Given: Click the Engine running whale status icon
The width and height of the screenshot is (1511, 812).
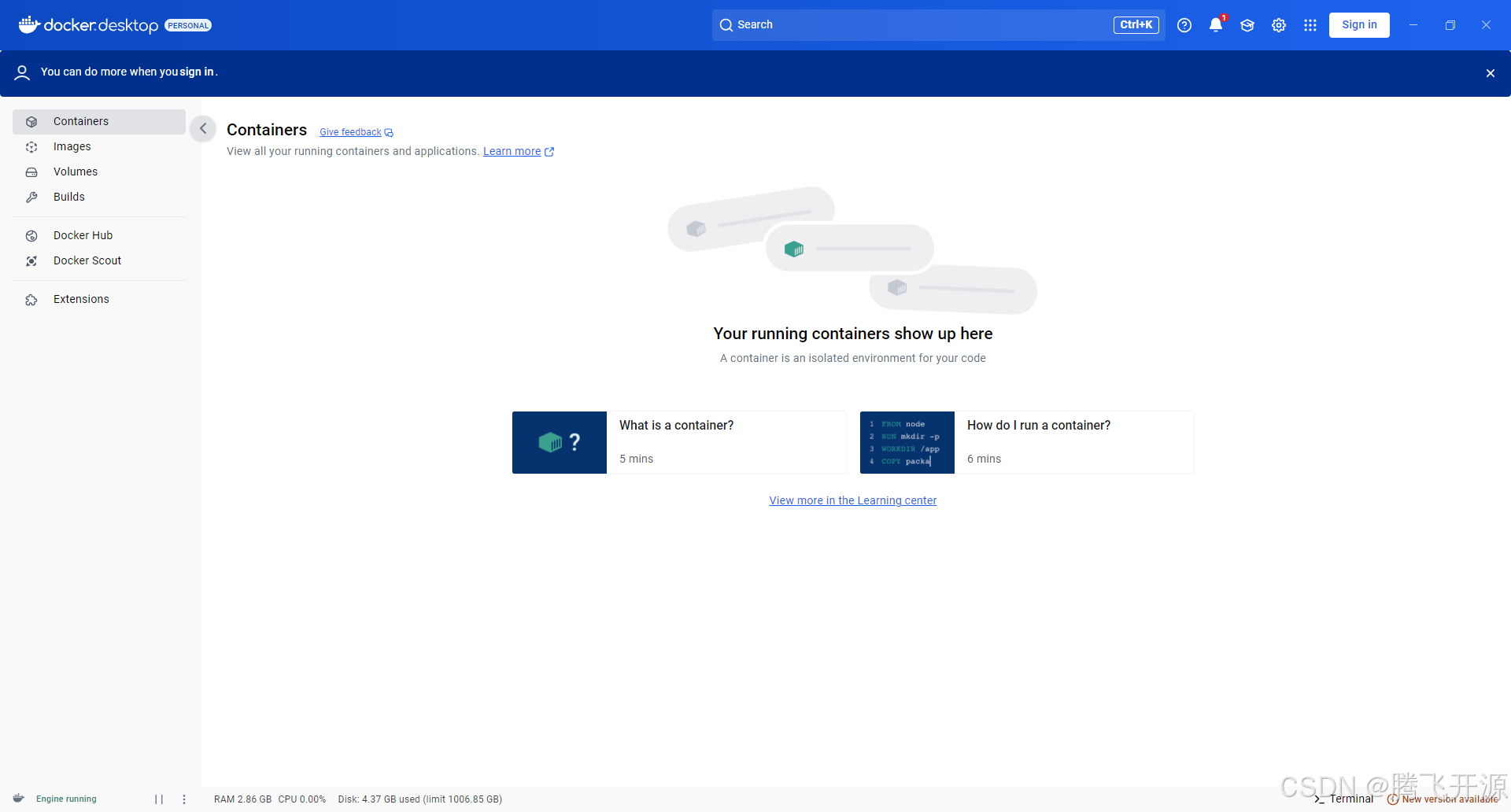Looking at the screenshot, I should click(19, 799).
